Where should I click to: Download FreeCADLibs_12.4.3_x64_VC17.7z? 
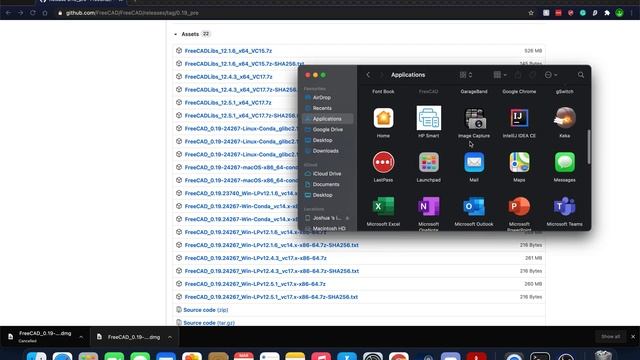228,77
